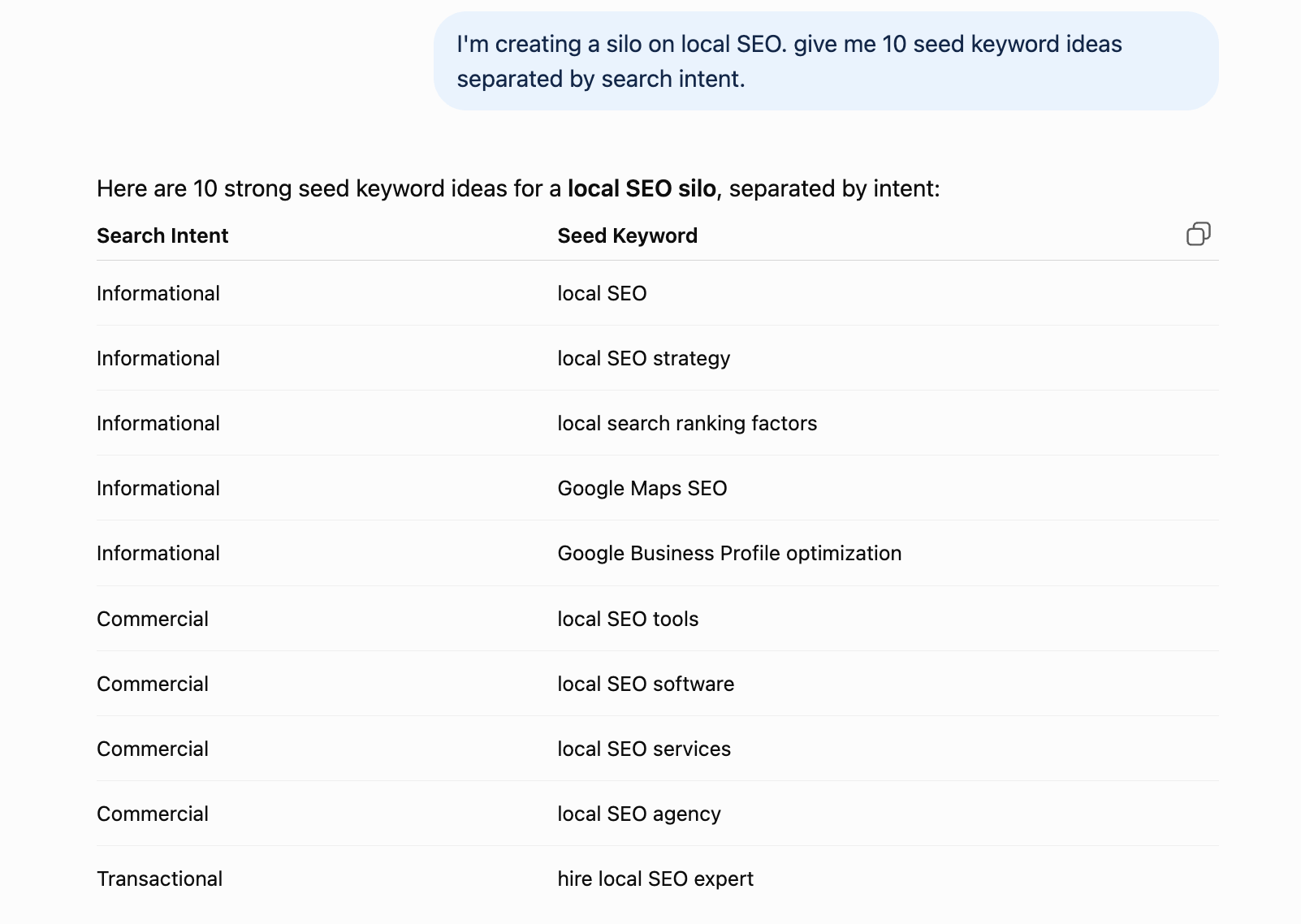Select the 'local SEO strategy' keyword cell
Image resolution: width=1301 pixels, height=924 pixels.
pos(643,358)
